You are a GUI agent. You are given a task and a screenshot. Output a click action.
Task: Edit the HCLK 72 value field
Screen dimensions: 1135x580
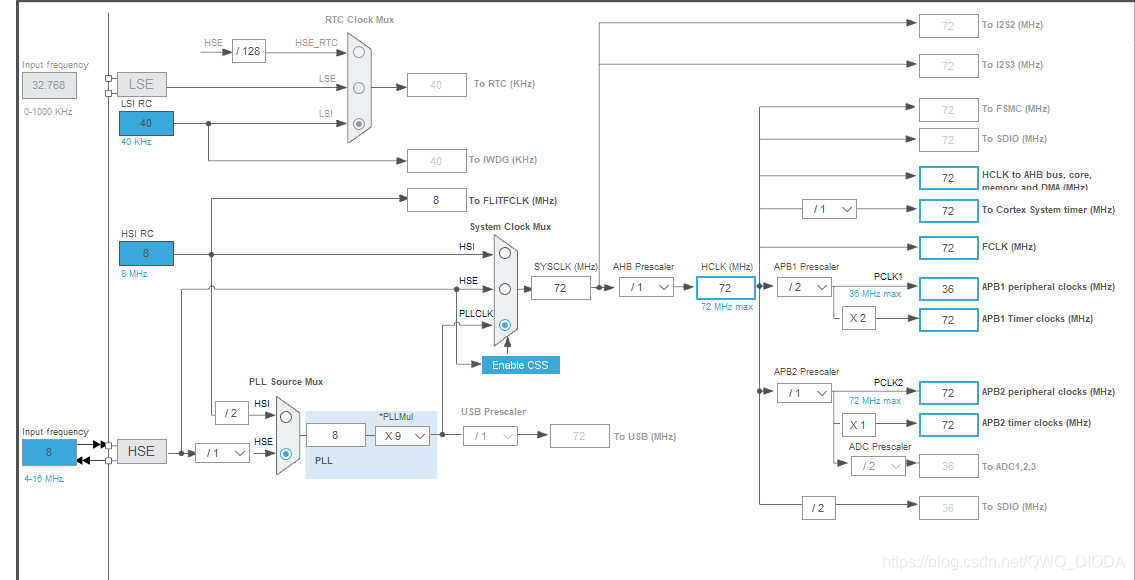click(x=725, y=288)
